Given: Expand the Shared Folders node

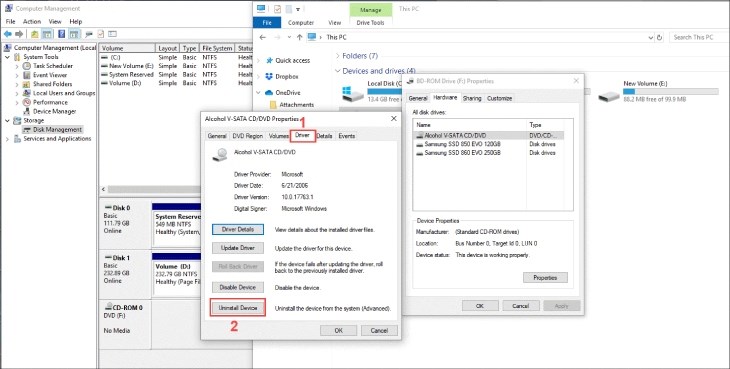Looking at the screenshot, I should 17,84.
